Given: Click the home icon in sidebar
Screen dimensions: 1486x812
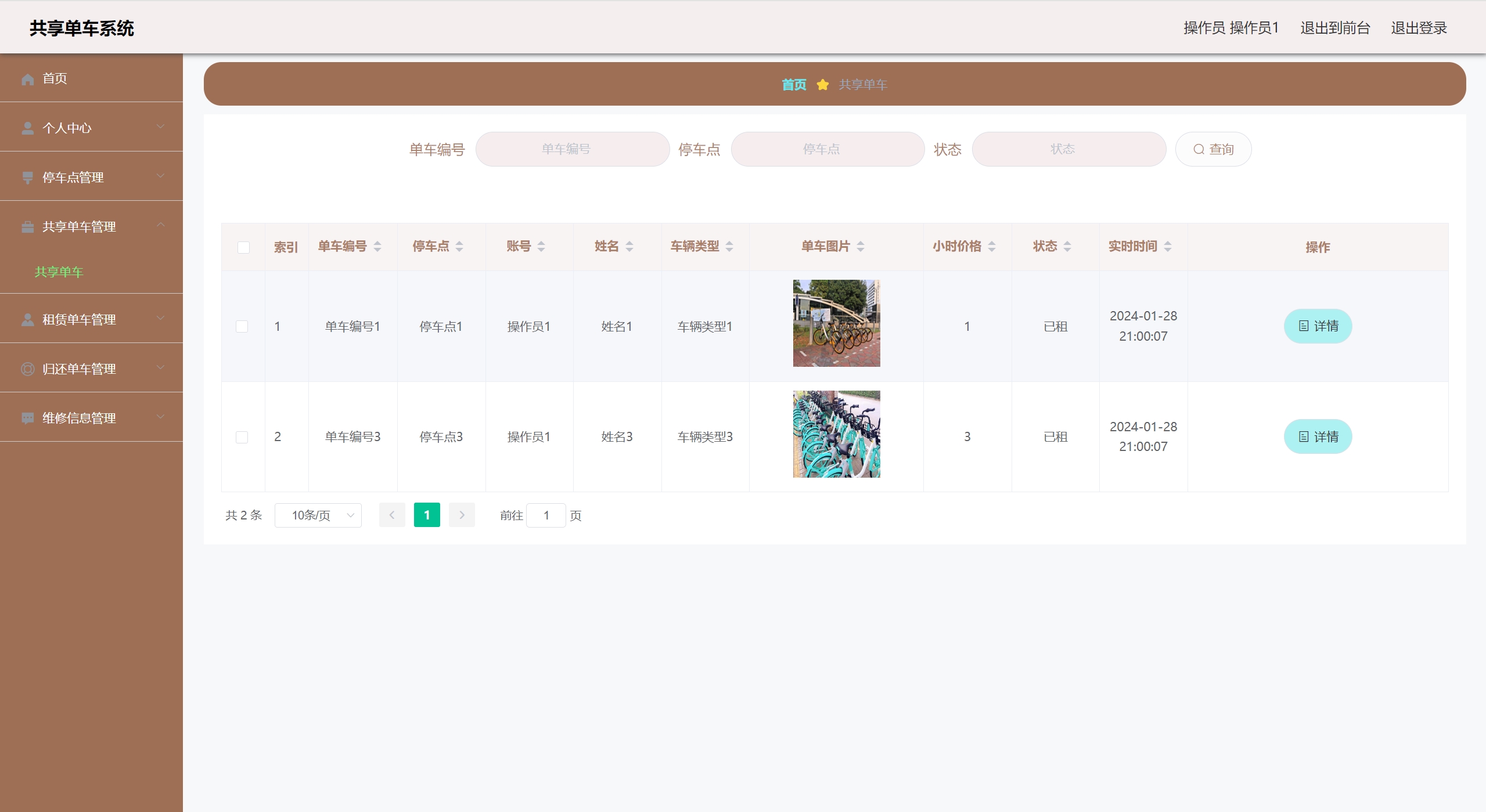Looking at the screenshot, I should click(27, 78).
